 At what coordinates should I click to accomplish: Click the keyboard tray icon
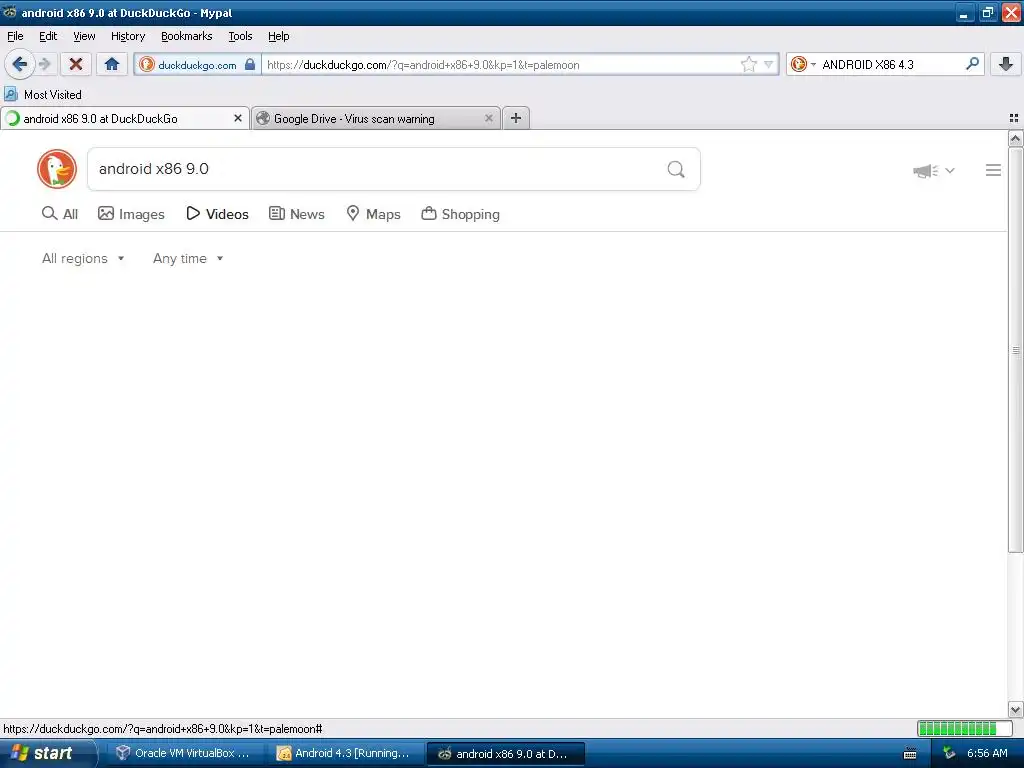click(910, 754)
